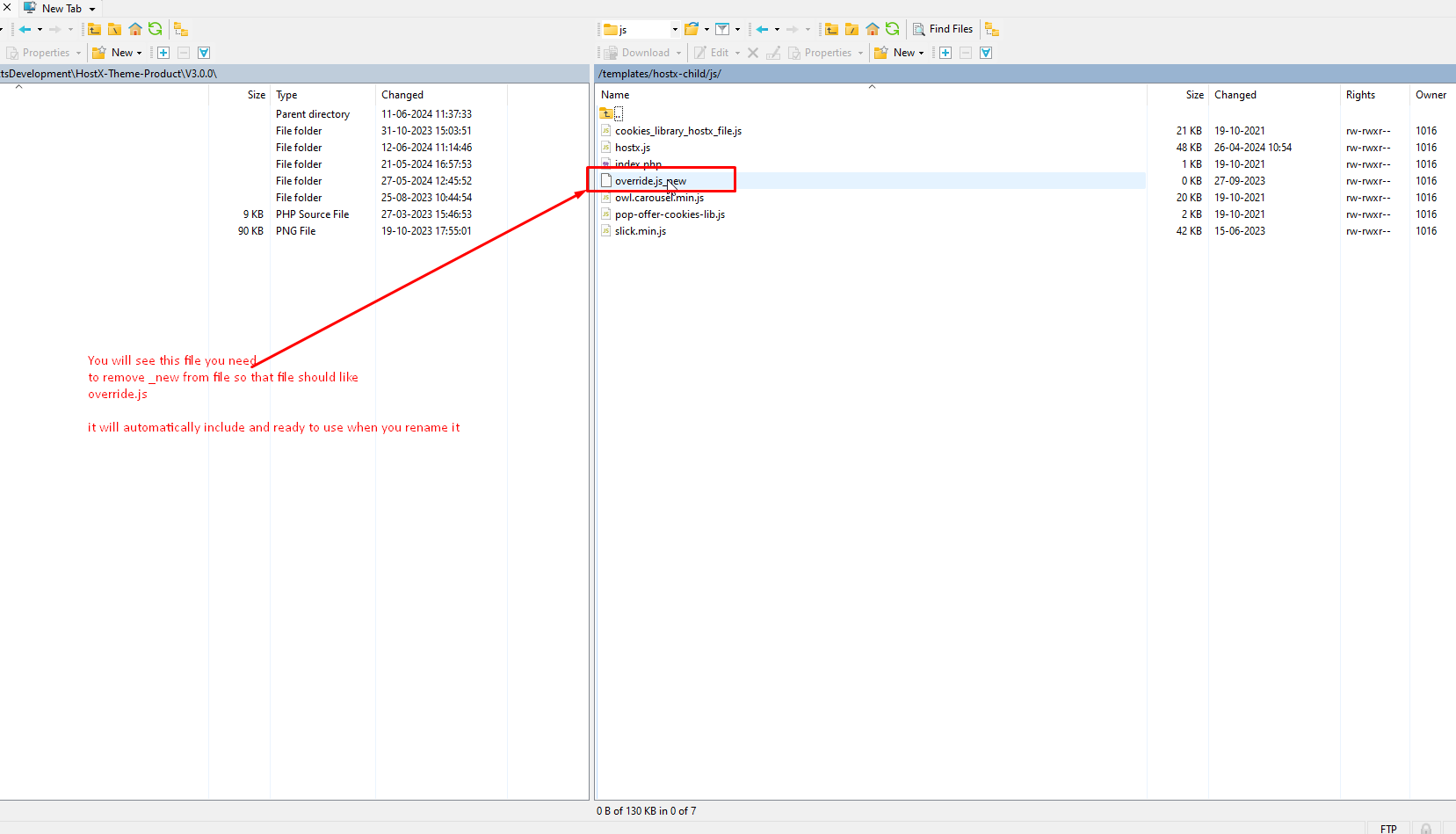Toggle remote file filter icon
Screen dimensions: 1456x834
pos(722,29)
